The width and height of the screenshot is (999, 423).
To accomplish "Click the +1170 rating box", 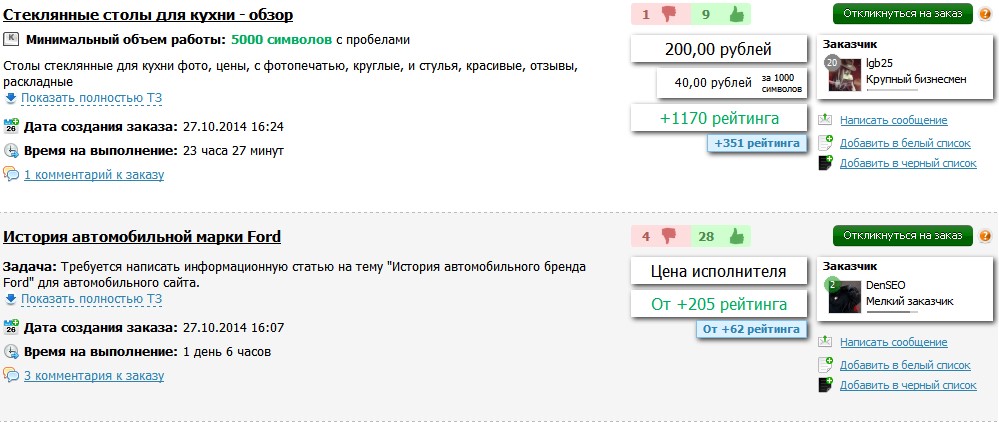I will (x=719, y=119).
